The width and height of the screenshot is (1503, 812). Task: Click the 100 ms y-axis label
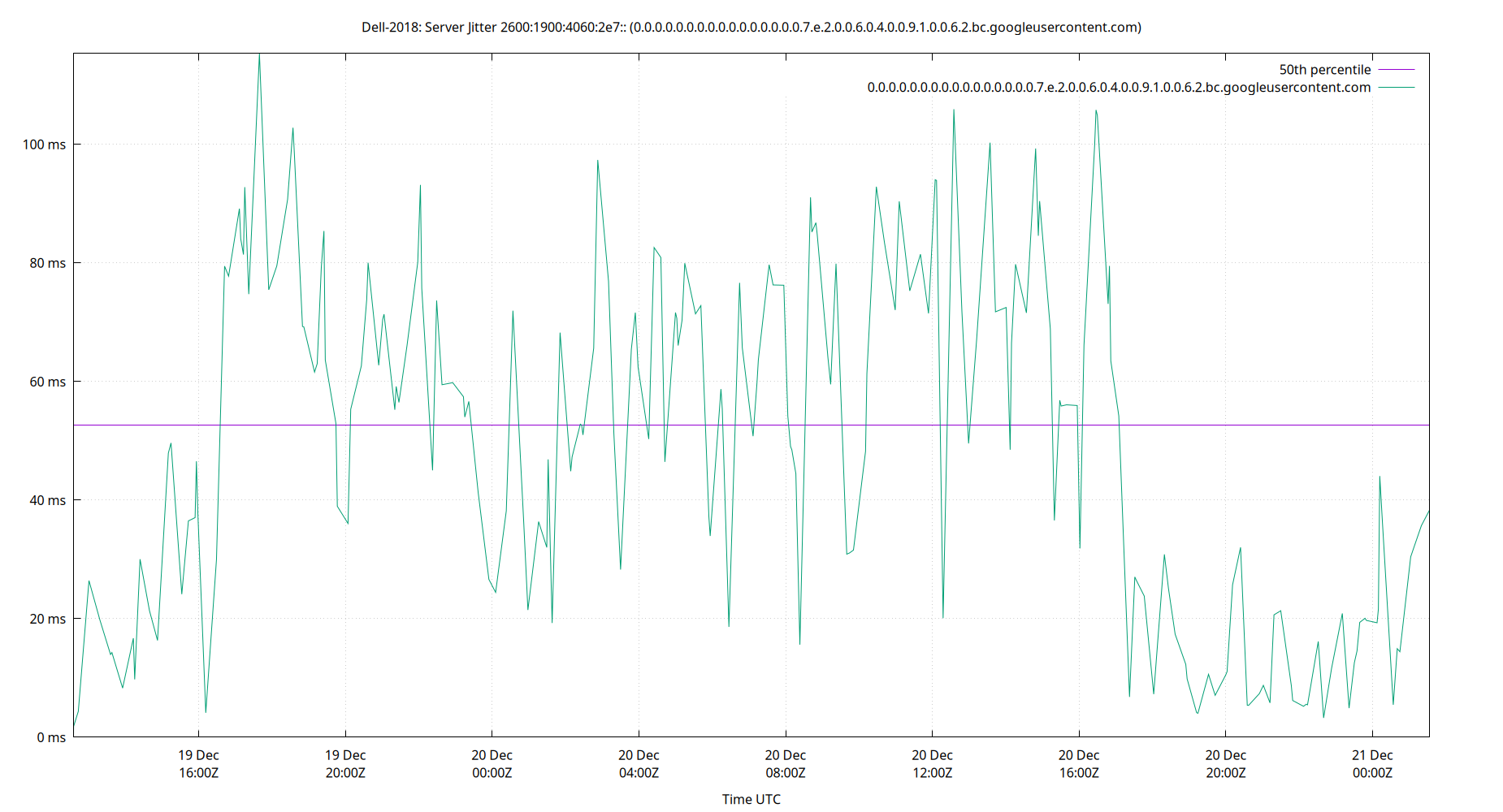click(45, 144)
